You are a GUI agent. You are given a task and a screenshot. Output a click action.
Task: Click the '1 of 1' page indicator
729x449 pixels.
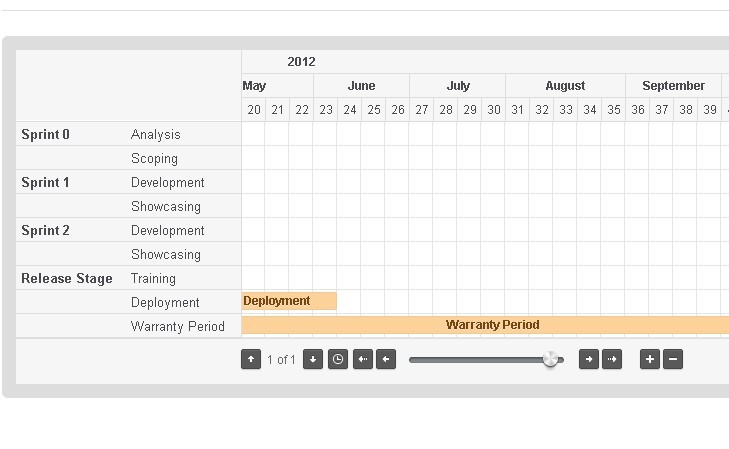click(281, 360)
